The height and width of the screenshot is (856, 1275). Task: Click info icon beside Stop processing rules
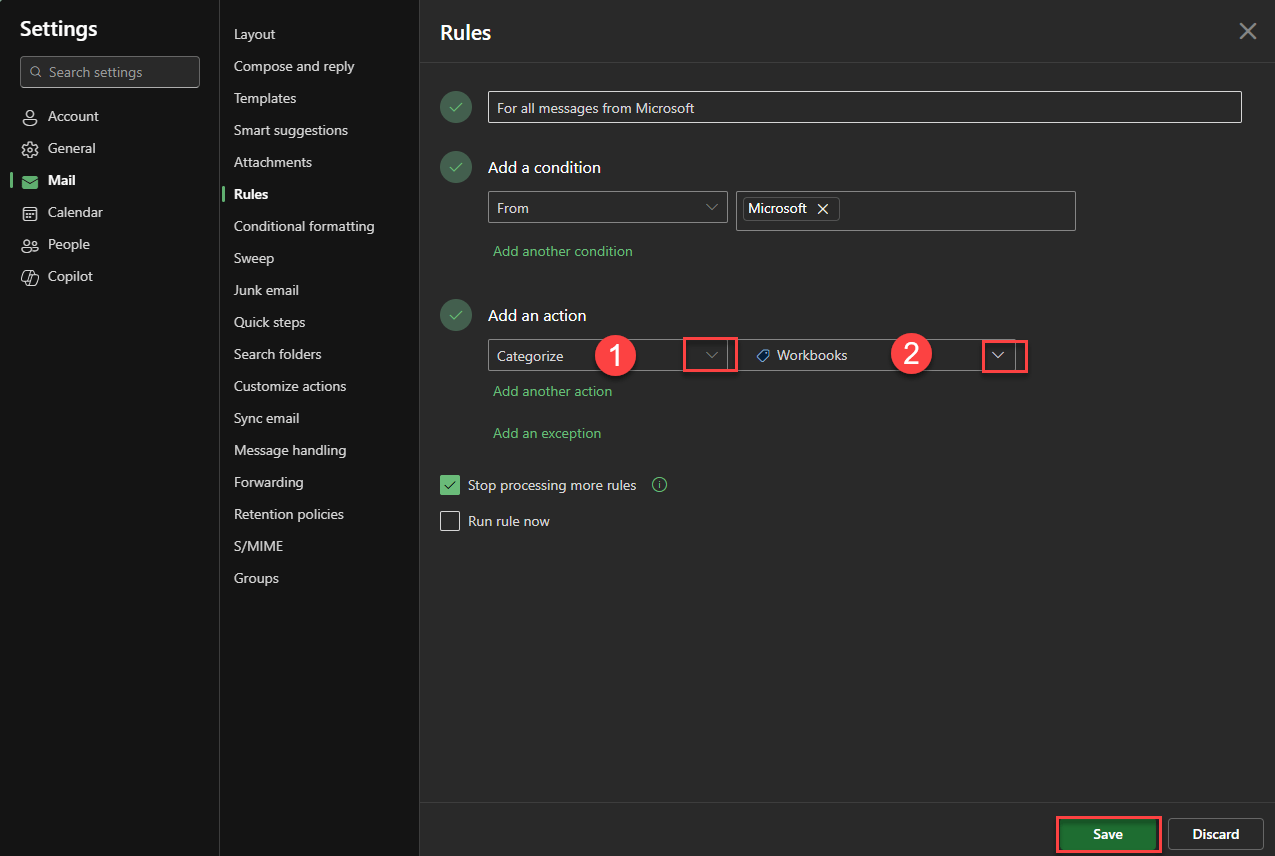pyautogui.click(x=659, y=485)
